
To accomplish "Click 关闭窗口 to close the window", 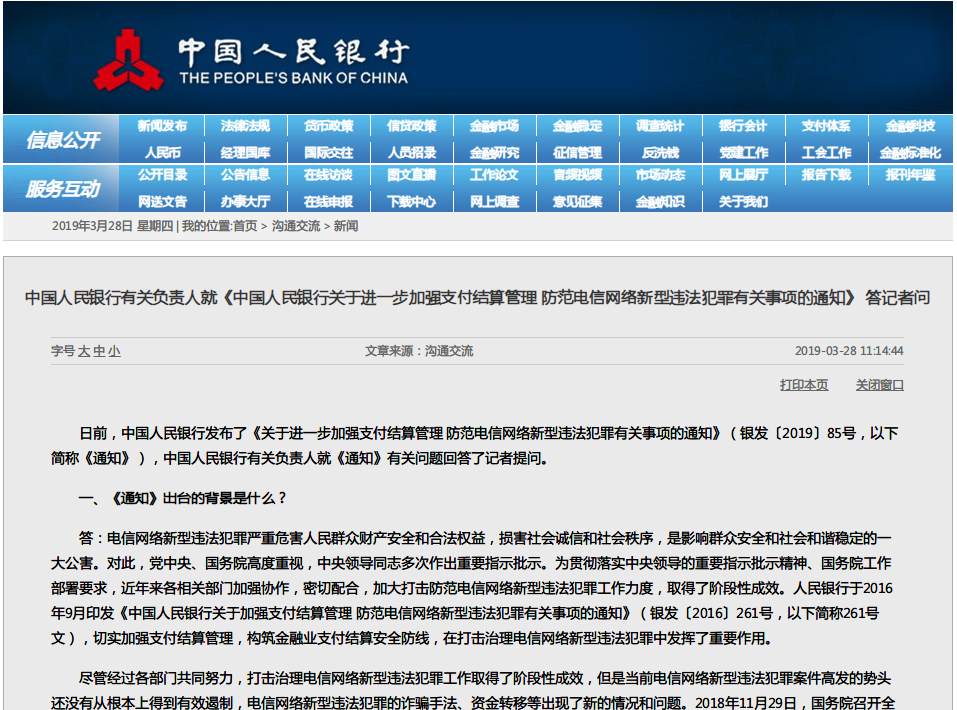I will click(x=879, y=385).
